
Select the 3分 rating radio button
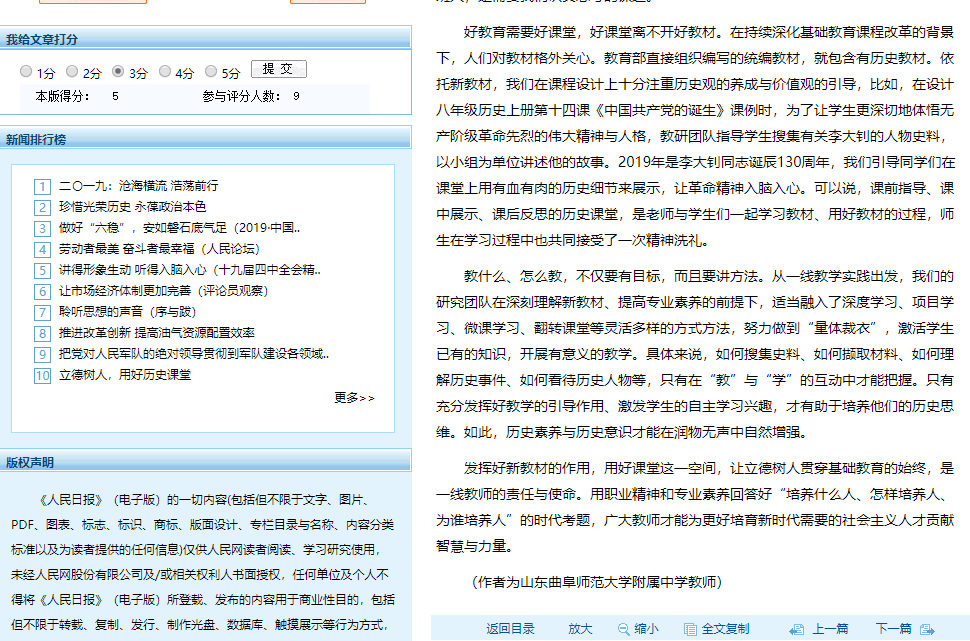click(118, 72)
